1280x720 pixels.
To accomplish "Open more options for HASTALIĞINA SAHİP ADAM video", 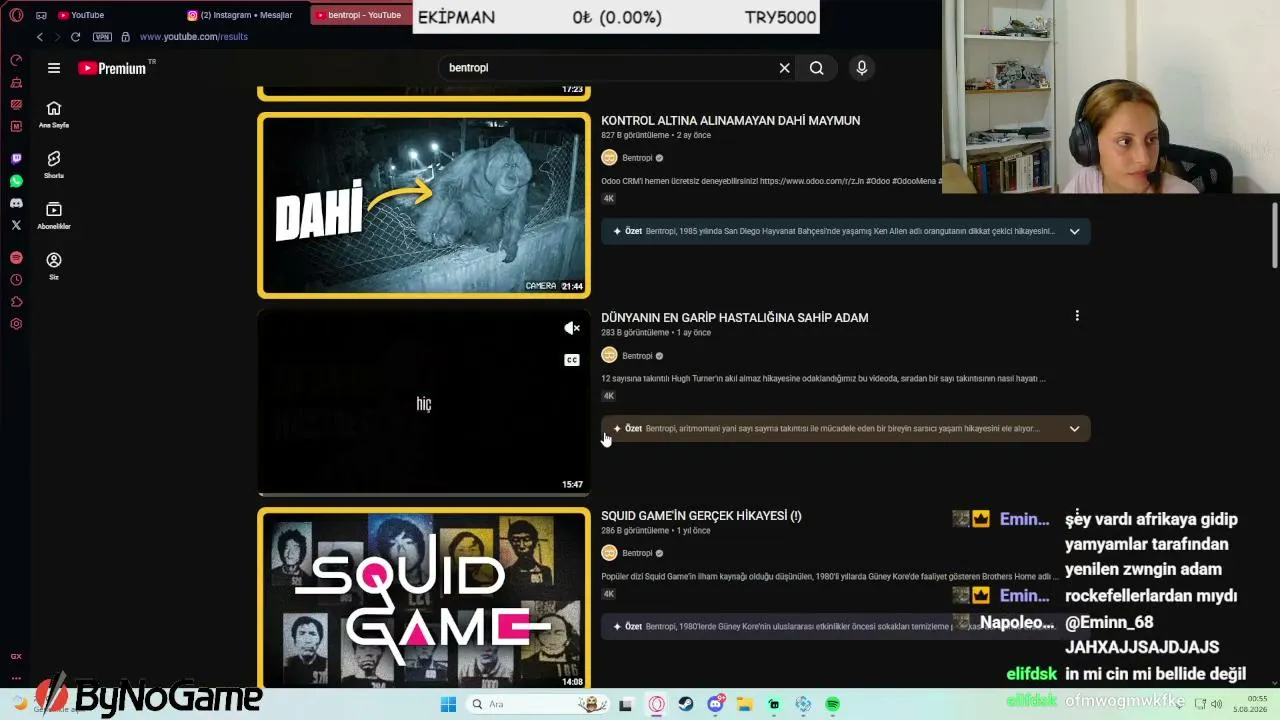I will click(1077, 316).
